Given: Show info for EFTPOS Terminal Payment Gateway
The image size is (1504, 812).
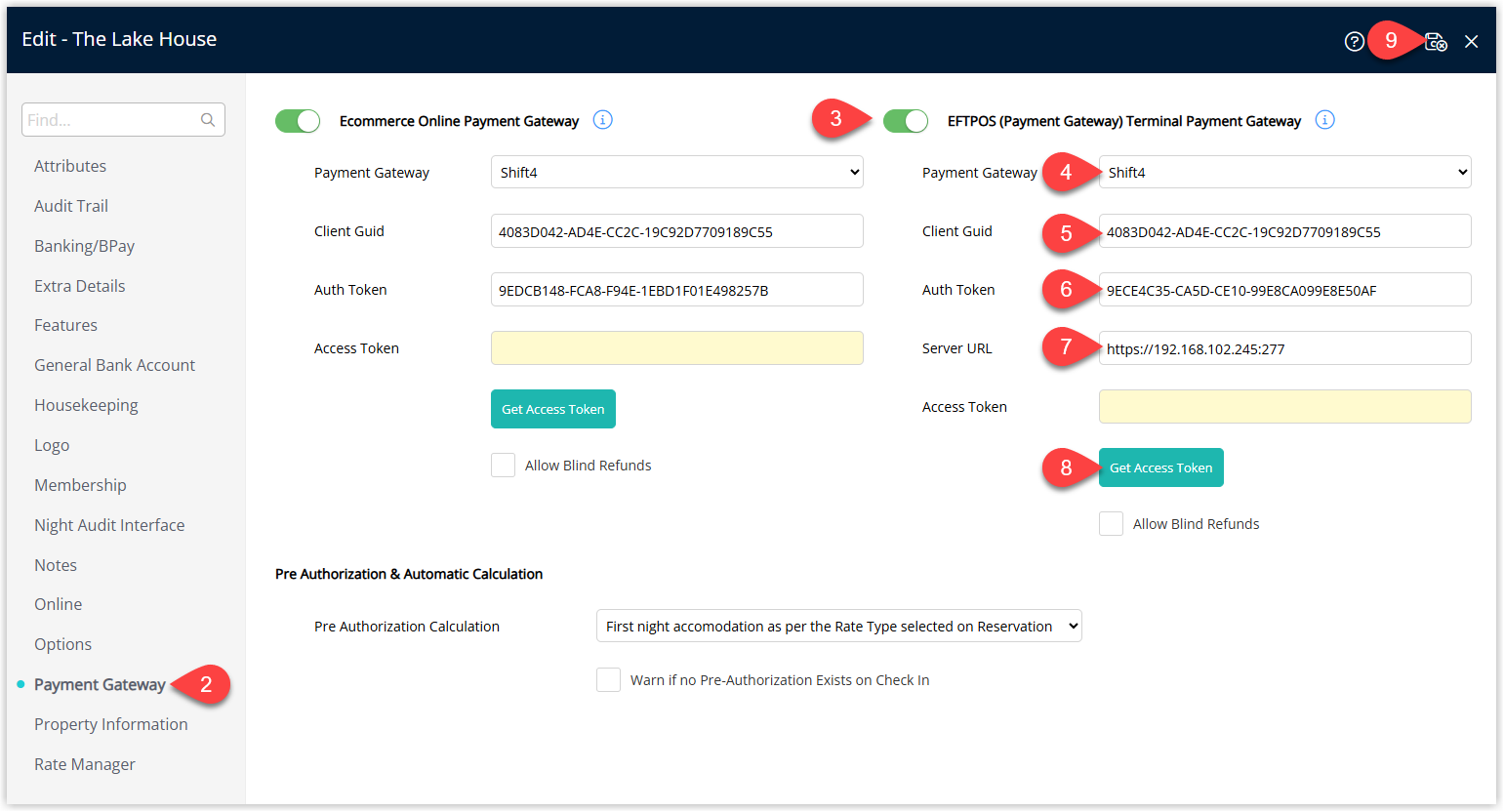Looking at the screenshot, I should pyautogui.click(x=1324, y=120).
